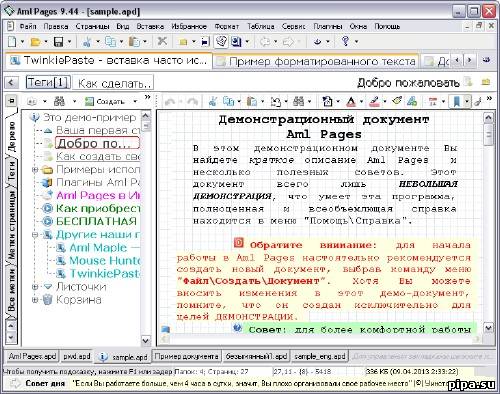Viewport: 500px width, 394px height.
Task: Expand the Листочки tree node
Action: coord(35,287)
